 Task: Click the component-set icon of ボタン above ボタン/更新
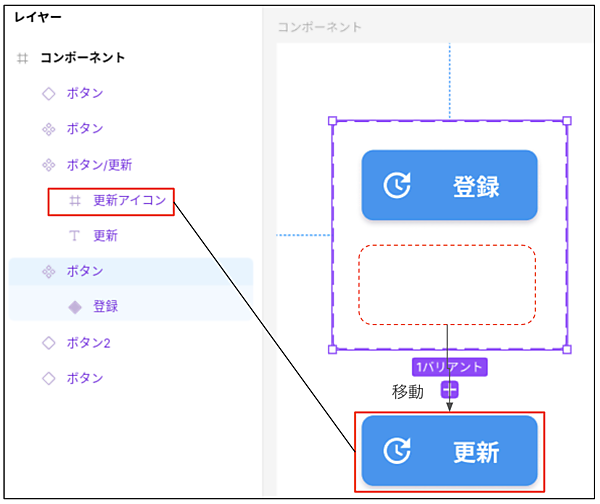(x=49, y=129)
